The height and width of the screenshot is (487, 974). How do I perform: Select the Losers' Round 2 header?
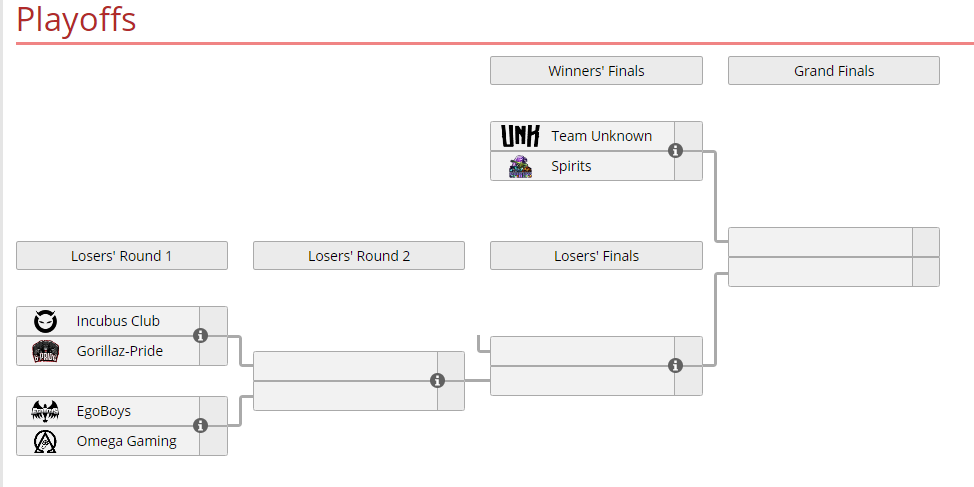pos(359,256)
